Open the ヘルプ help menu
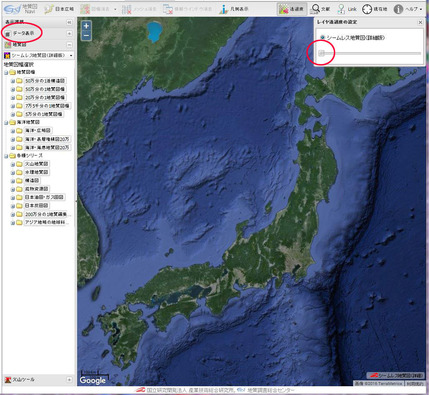This screenshot has width=429, height=395. tap(408, 9)
